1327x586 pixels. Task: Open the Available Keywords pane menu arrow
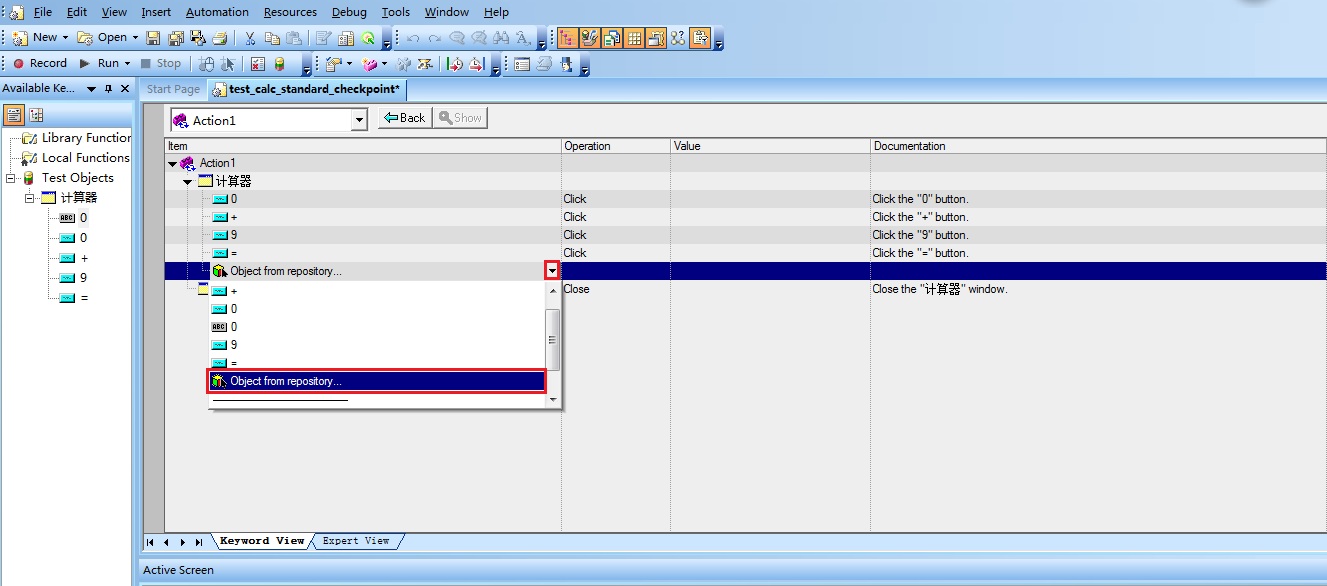[91, 89]
